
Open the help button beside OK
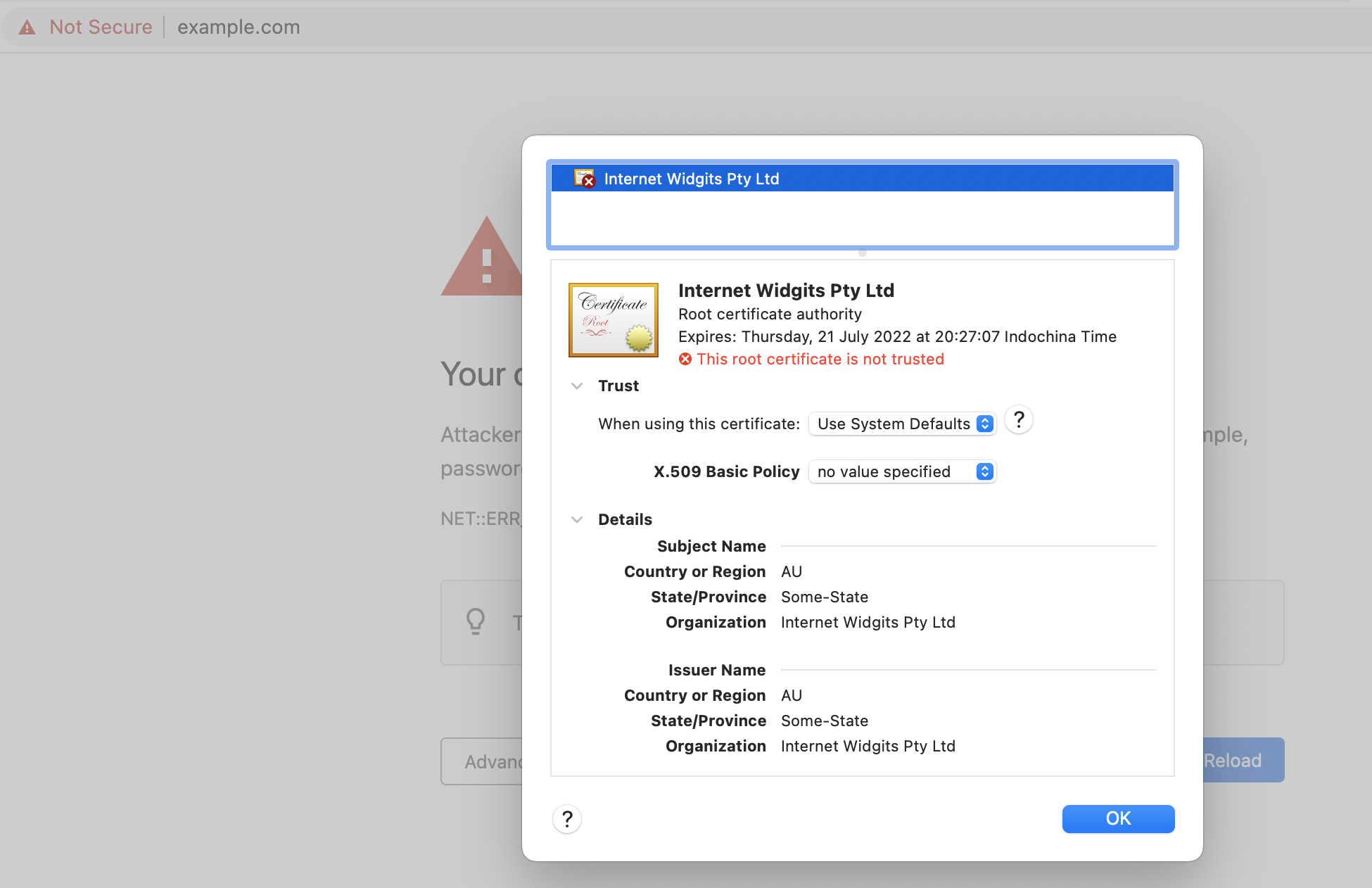pos(567,819)
